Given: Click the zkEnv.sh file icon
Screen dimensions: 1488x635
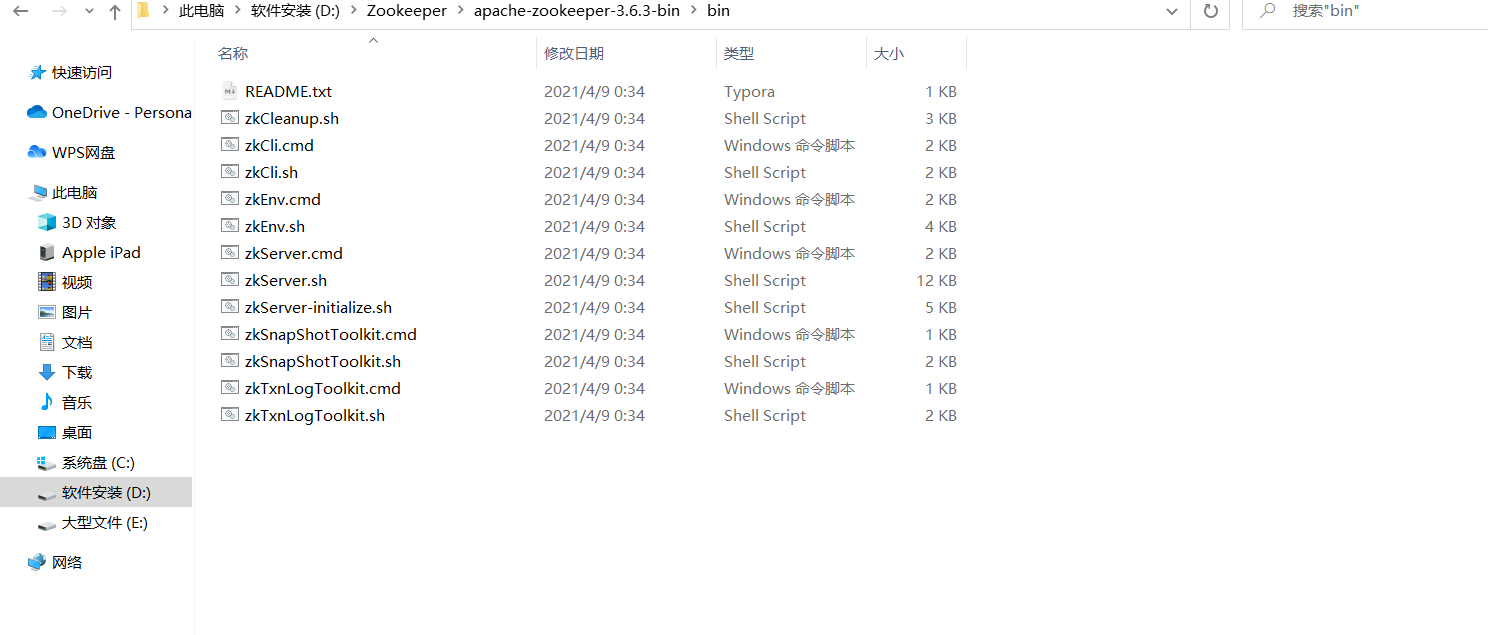Looking at the screenshot, I should (x=230, y=226).
